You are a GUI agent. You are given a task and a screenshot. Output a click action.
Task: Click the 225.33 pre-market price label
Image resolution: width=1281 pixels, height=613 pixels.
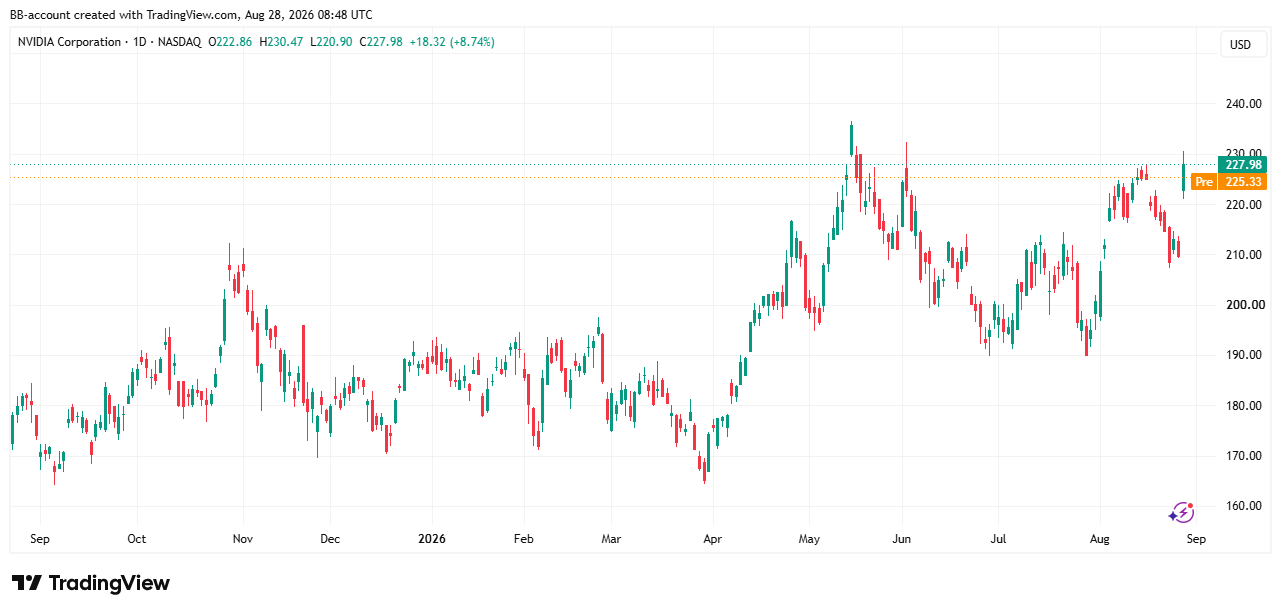point(1242,182)
